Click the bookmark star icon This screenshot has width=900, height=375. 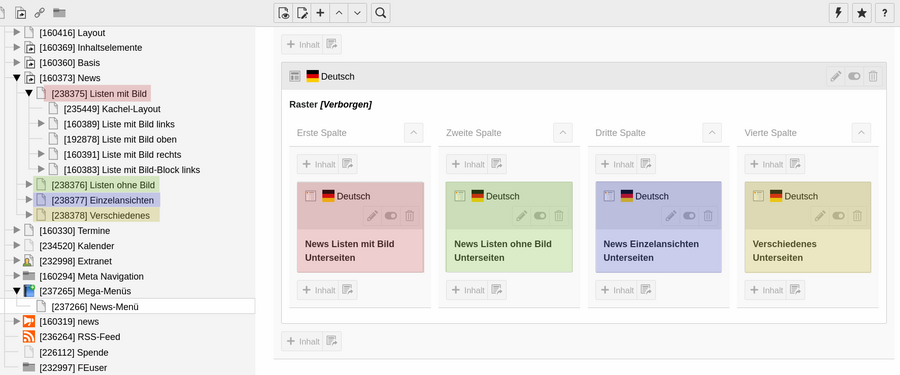click(862, 13)
